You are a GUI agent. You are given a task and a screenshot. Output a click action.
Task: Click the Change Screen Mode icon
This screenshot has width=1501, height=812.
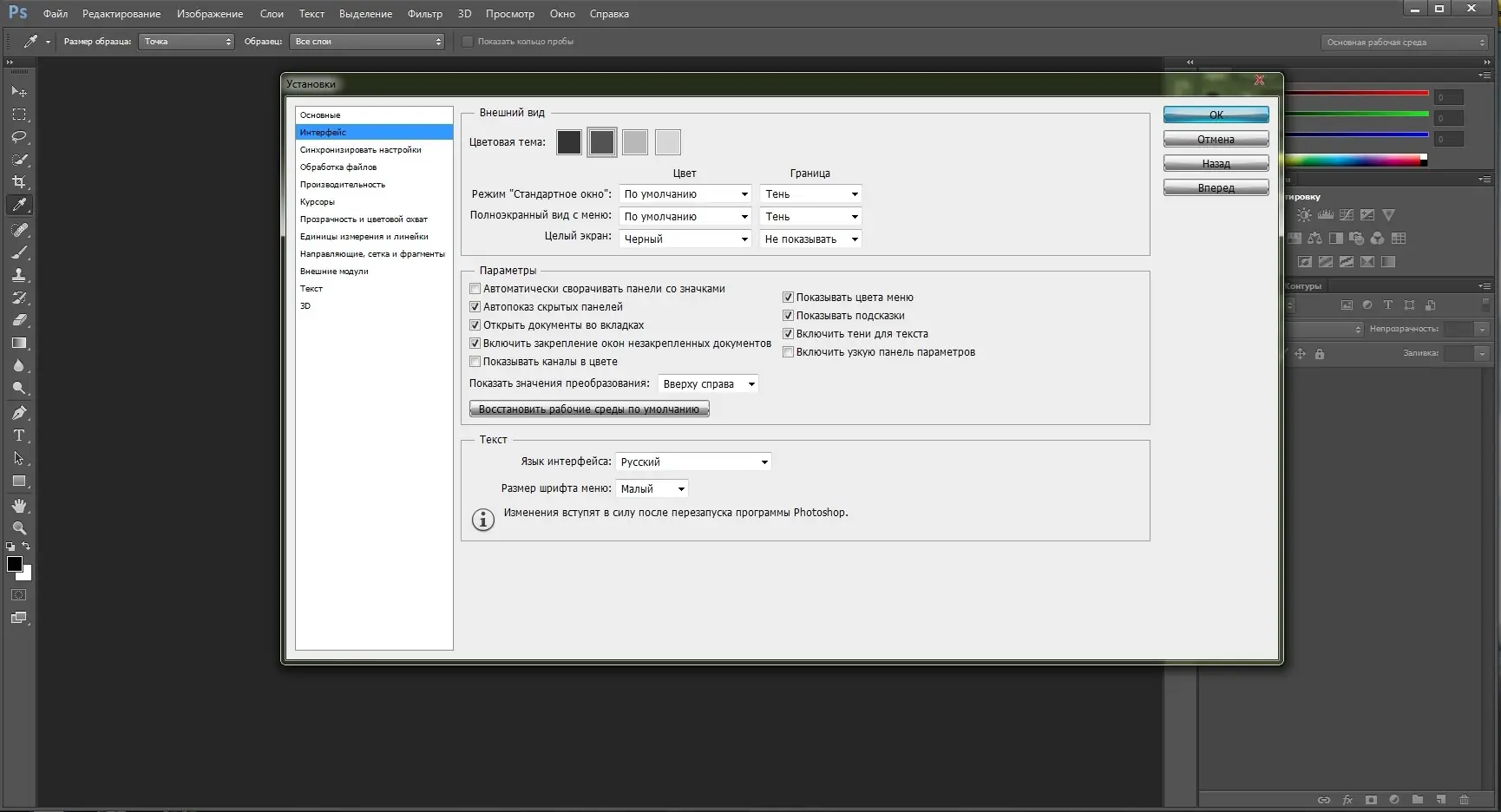tap(18, 618)
